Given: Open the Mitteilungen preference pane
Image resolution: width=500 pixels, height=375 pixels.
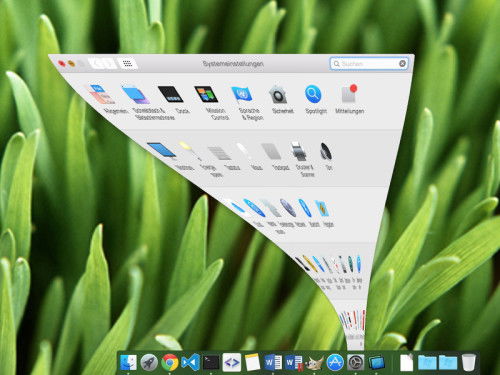Looking at the screenshot, I should click(x=349, y=94).
